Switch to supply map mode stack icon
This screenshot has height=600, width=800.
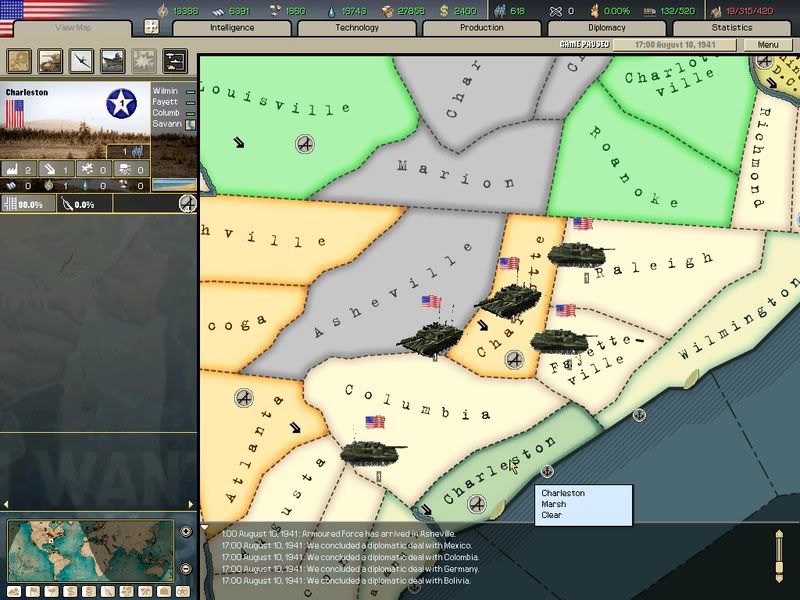click(89, 592)
